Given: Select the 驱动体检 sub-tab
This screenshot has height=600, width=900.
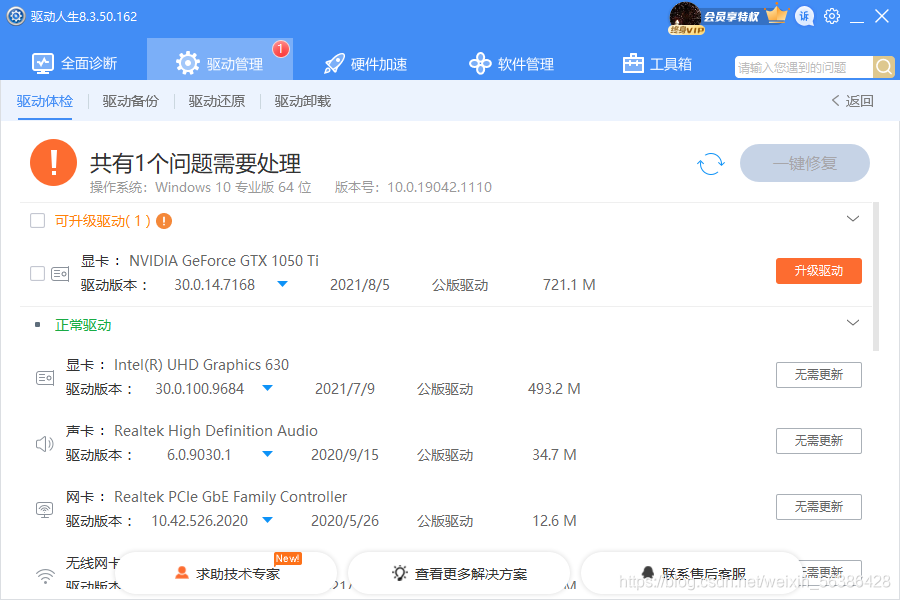Looking at the screenshot, I should coord(45,101).
